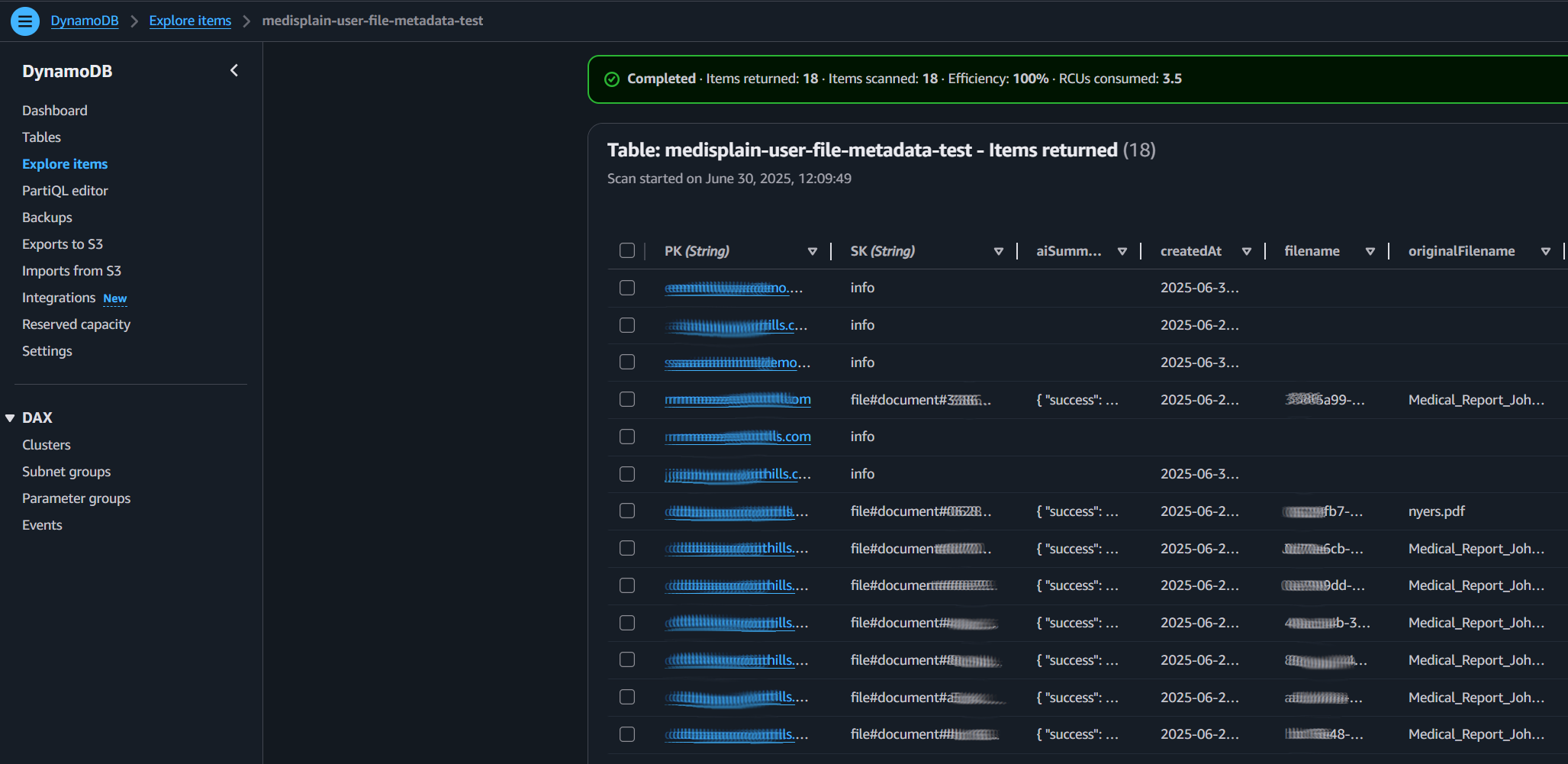Viewport: 1568px width, 764px height.
Task: Open the PK link in the nyers.pdf row
Action: coord(736,511)
